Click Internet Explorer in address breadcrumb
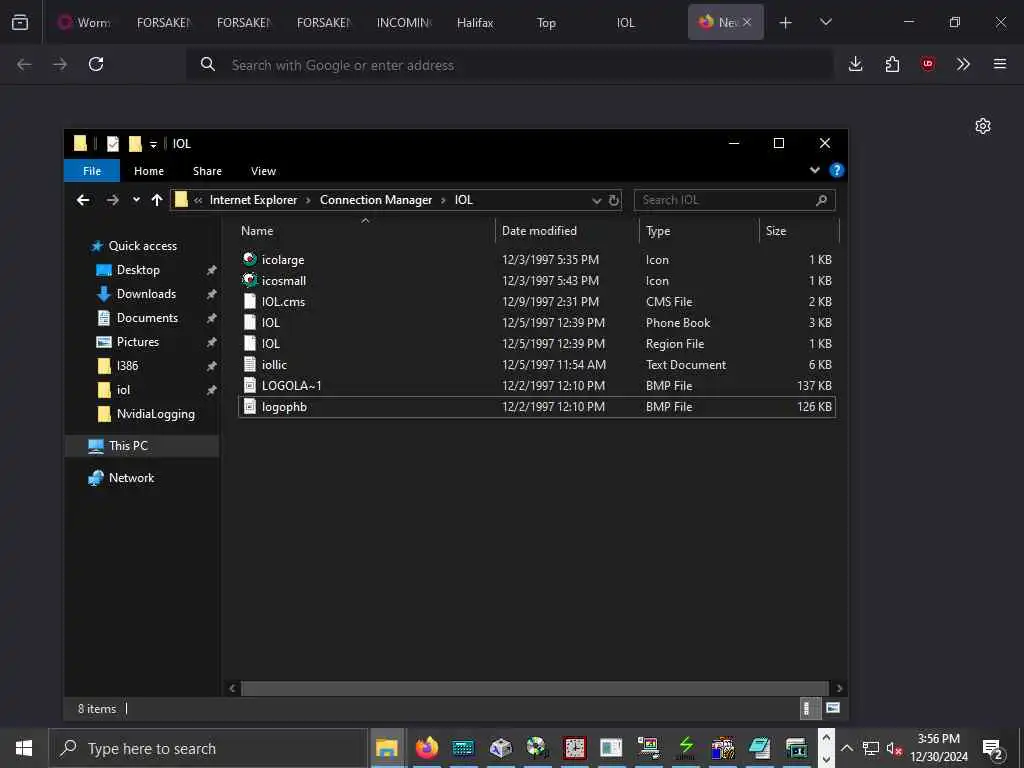1024x768 pixels. pyautogui.click(x=253, y=200)
